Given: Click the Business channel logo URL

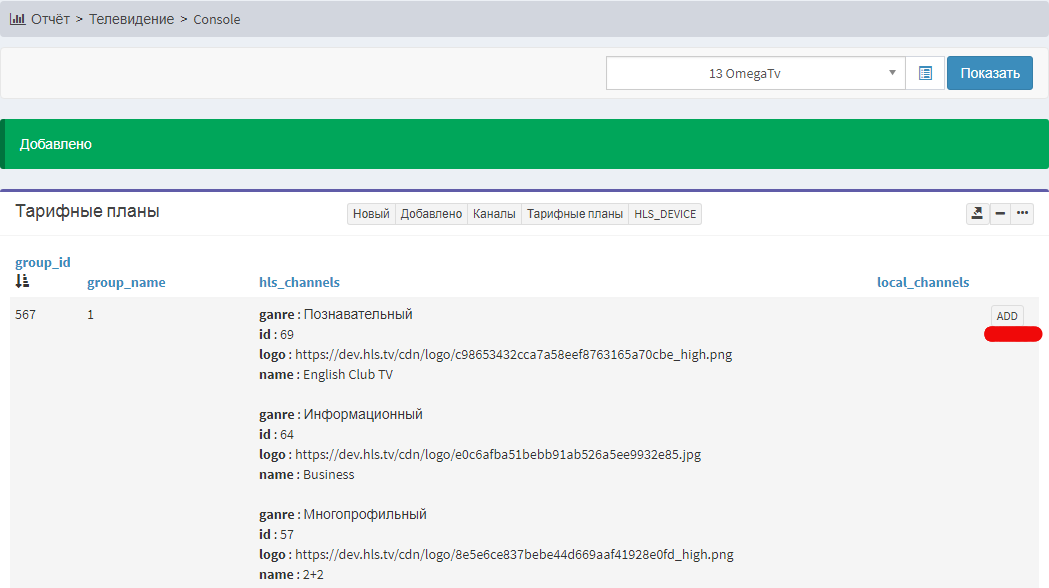Looking at the screenshot, I should pyautogui.click(x=498, y=455).
